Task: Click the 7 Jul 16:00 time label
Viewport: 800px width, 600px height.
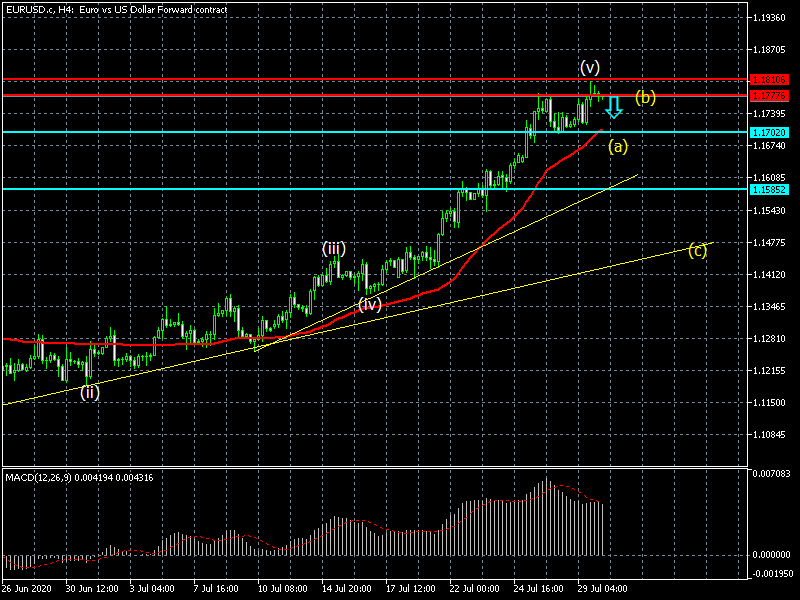Action: pyautogui.click(x=216, y=589)
